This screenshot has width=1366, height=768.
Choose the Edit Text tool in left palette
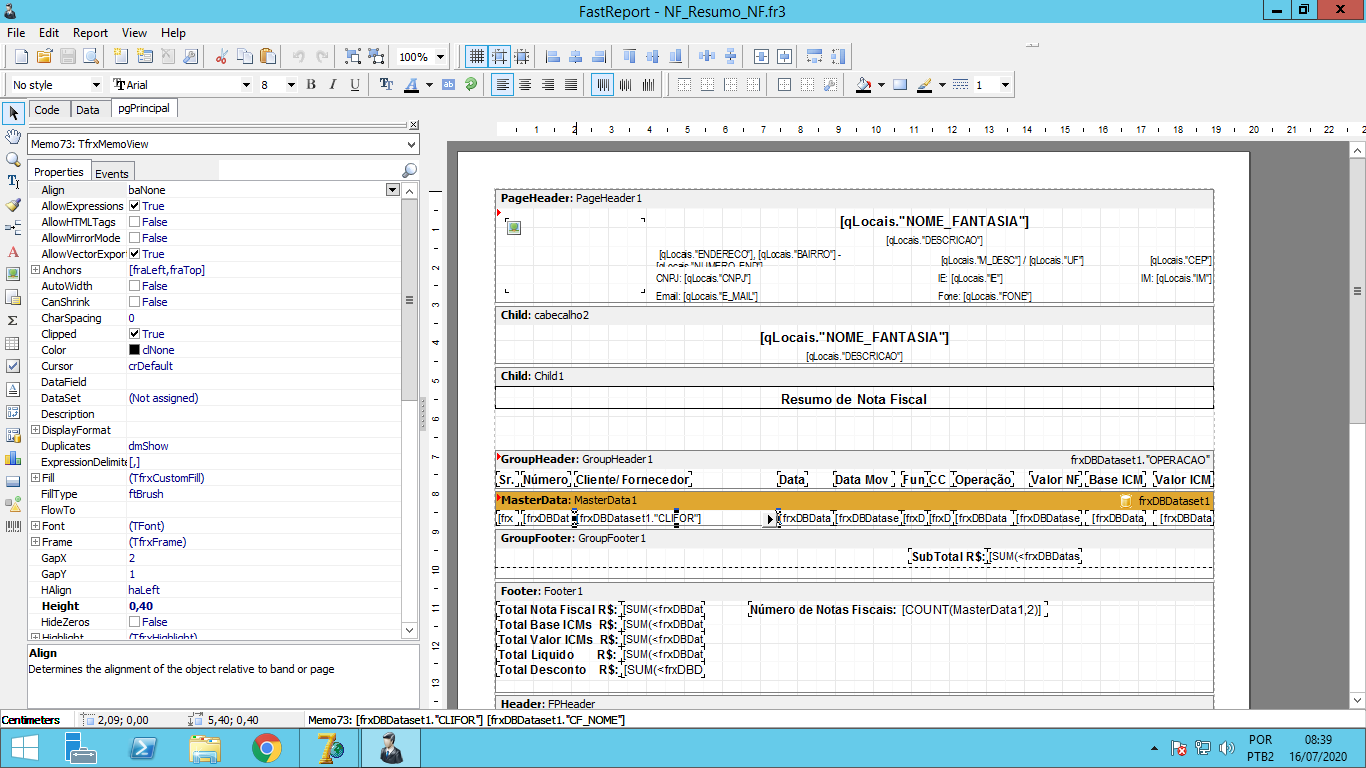[13, 182]
